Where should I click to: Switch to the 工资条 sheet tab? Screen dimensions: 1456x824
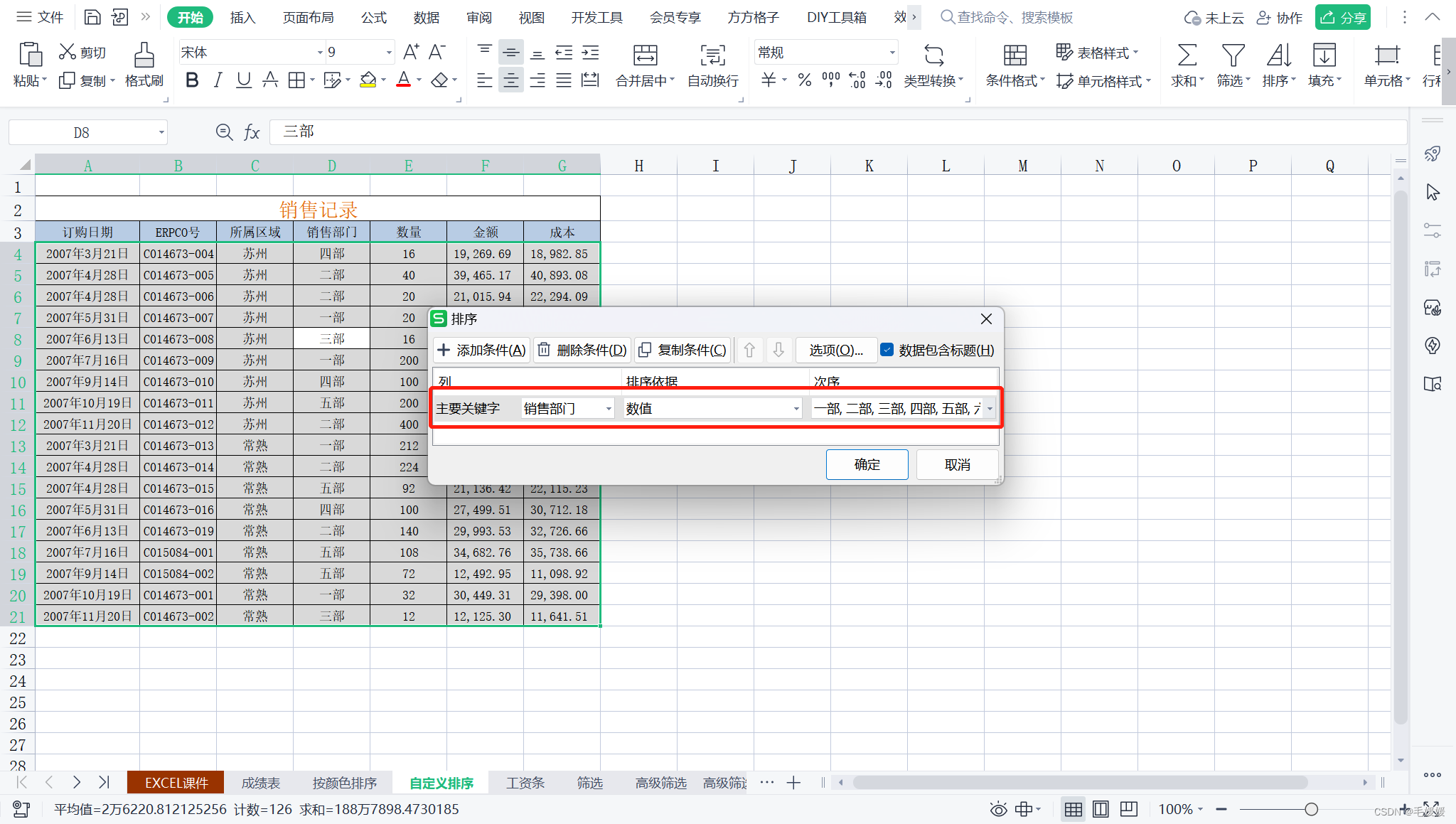525,783
